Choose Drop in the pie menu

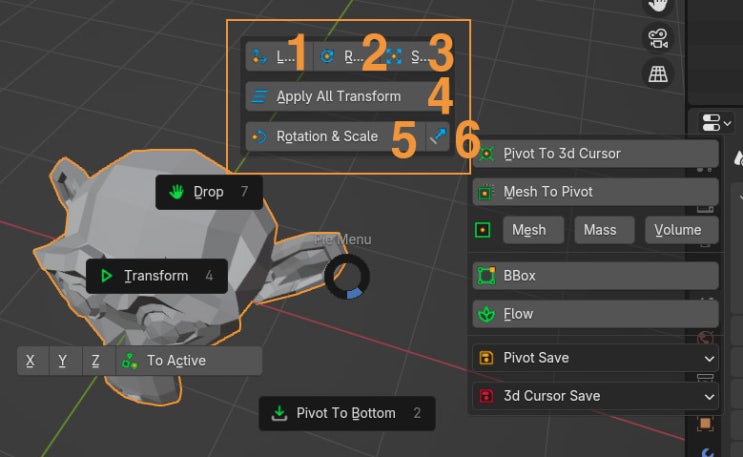pos(209,192)
